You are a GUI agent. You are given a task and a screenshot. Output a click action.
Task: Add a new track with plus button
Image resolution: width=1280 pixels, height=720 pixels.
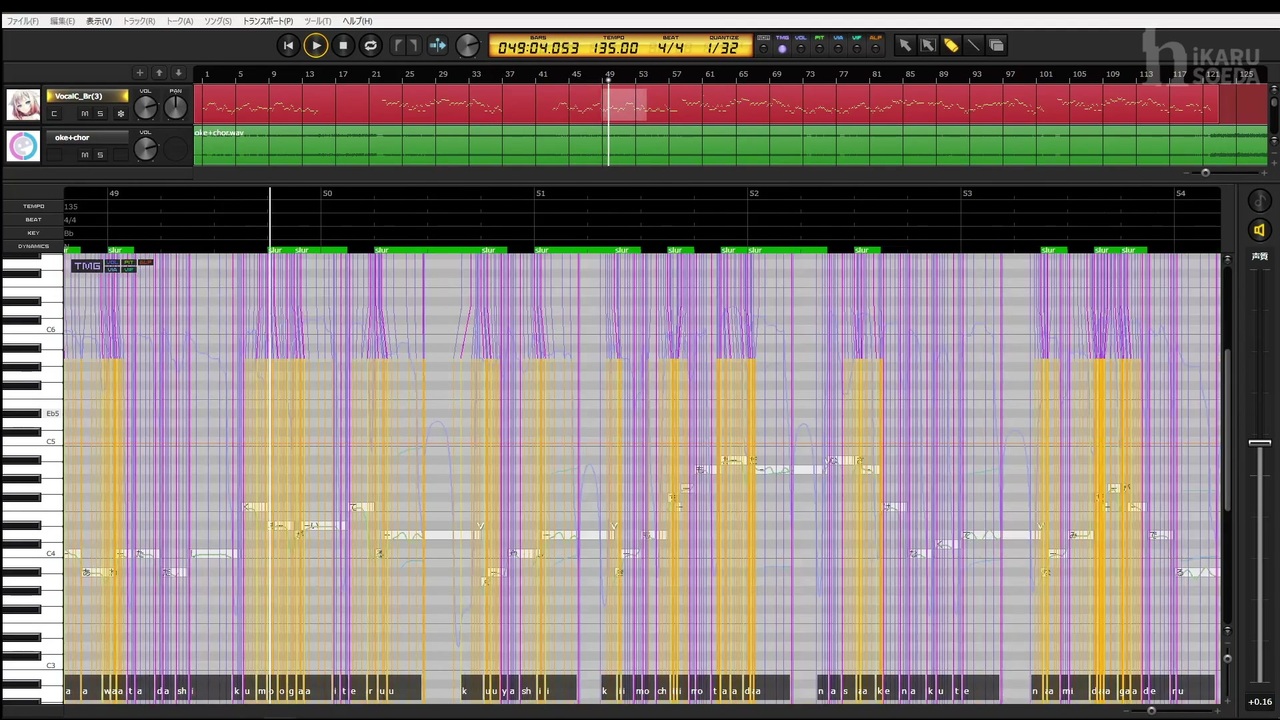[x=139, y=73]
